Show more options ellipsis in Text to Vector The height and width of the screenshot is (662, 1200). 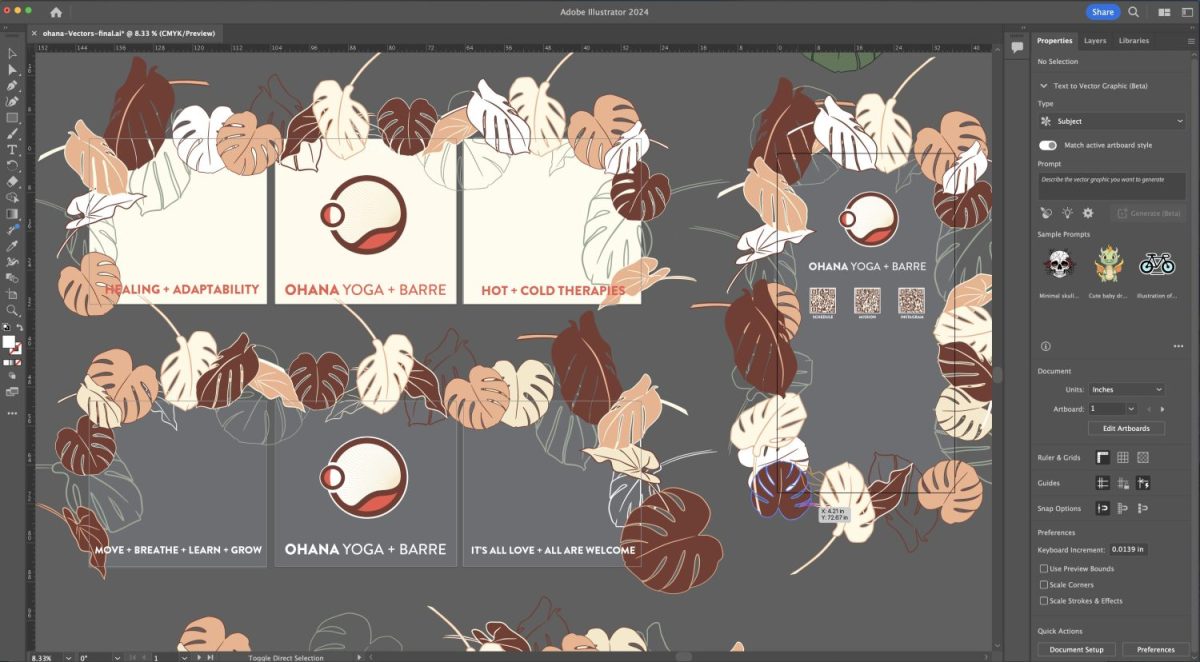(x=1178, y=346)
